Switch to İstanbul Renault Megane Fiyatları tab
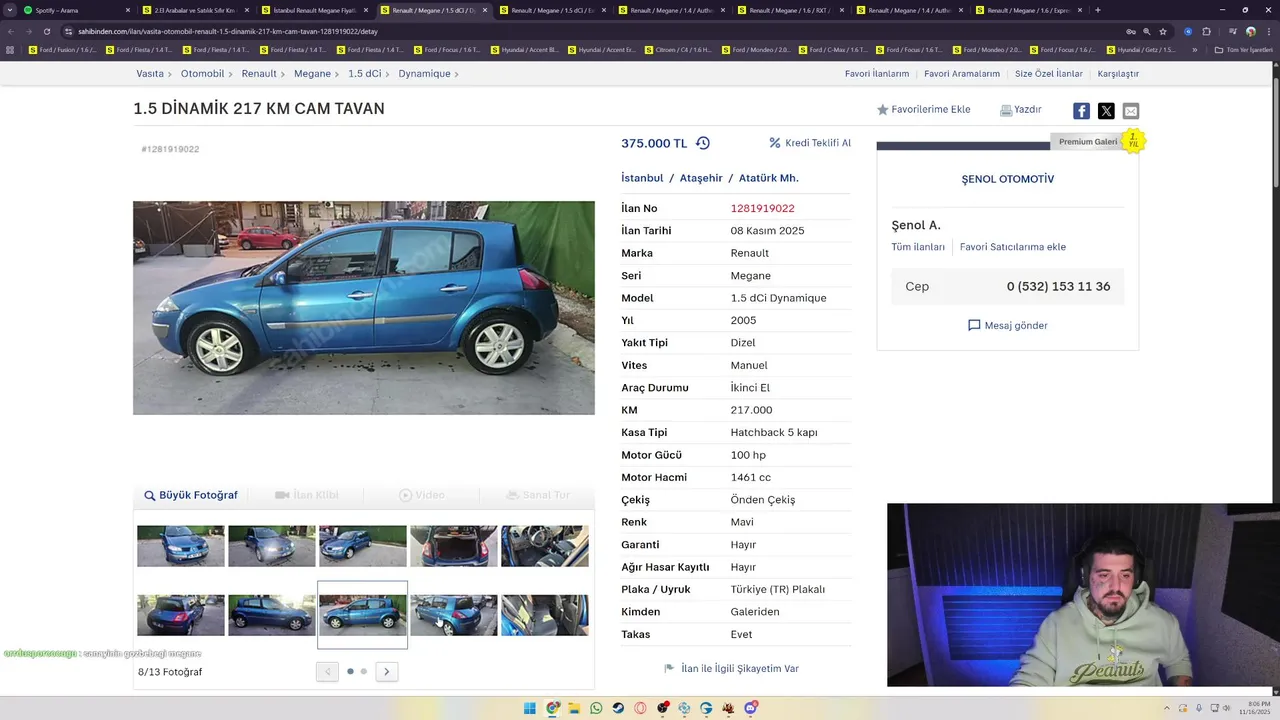Viewport: 1280px width, 720px height. tap(313, 10)
